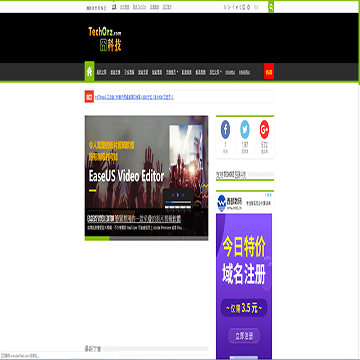The image size is (360, 360).
Task: Click the Twitter count of 197
Action: coord(245,145)
